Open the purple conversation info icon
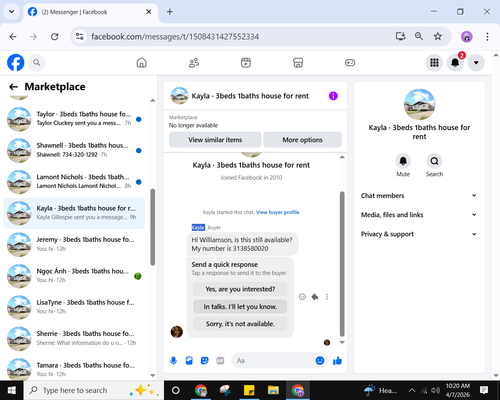This screenshot has width=500, height=400. click(333, 96)
